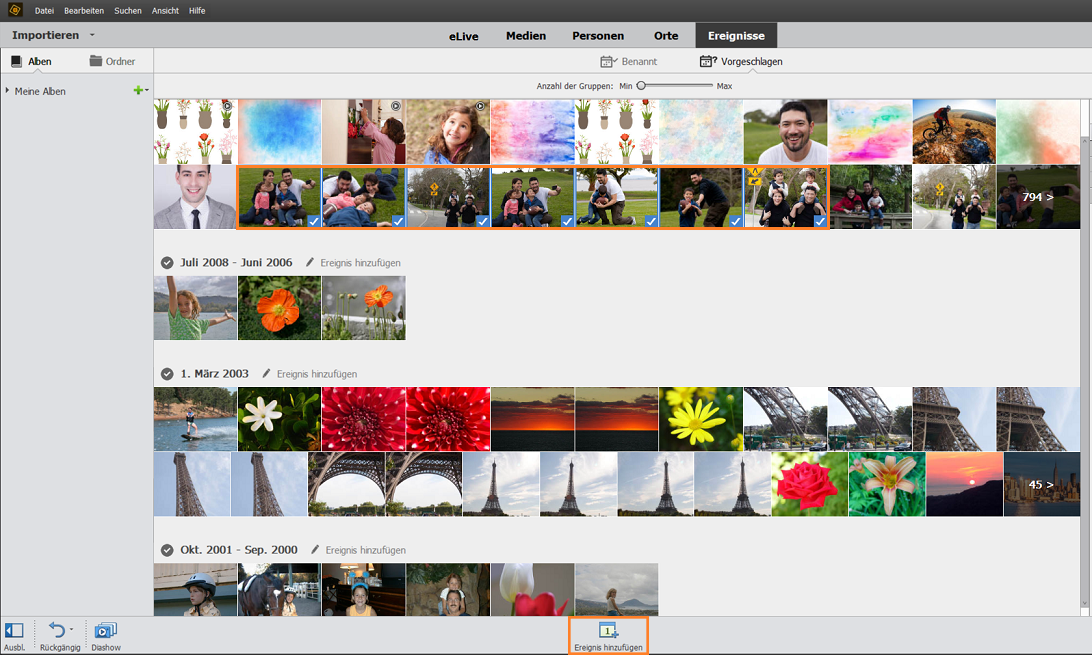This screenshot has width=1092, height=655.
Task: Click video badge on smiling girl thumbnail
Action: tap(480, 106)
